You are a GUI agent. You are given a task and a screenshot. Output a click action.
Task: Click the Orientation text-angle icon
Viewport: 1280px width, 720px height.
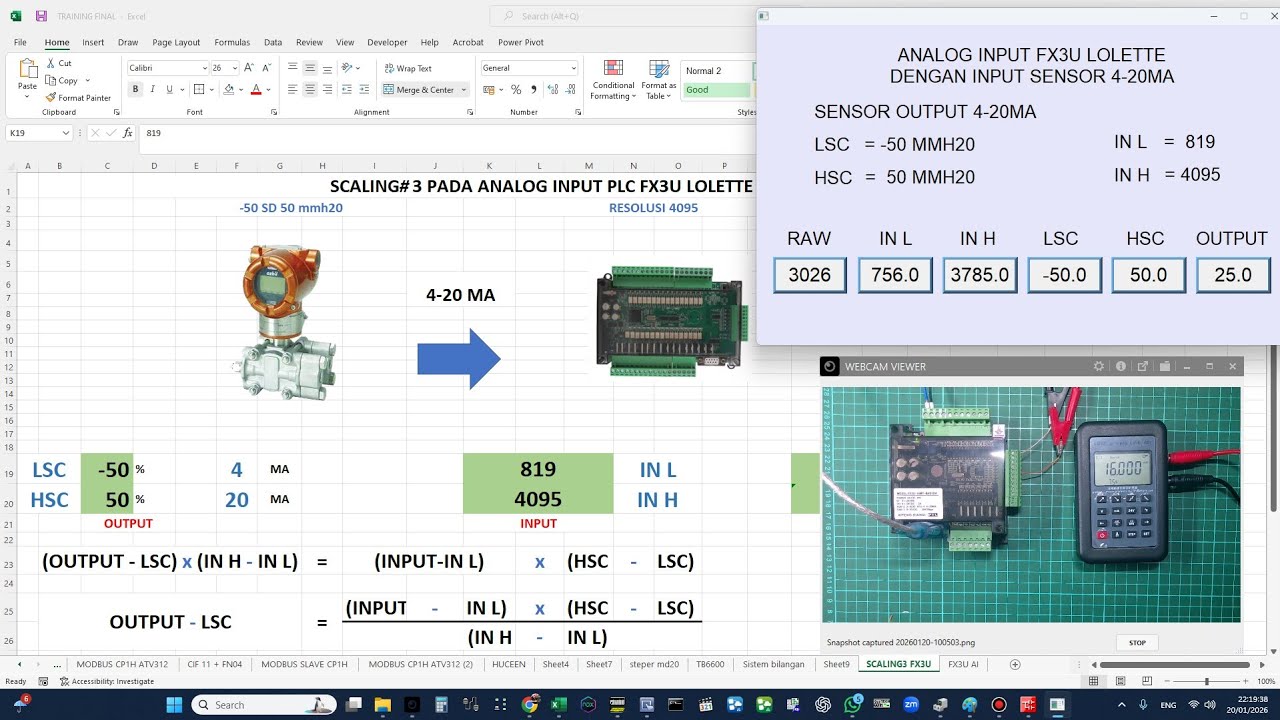click(347, 68)
